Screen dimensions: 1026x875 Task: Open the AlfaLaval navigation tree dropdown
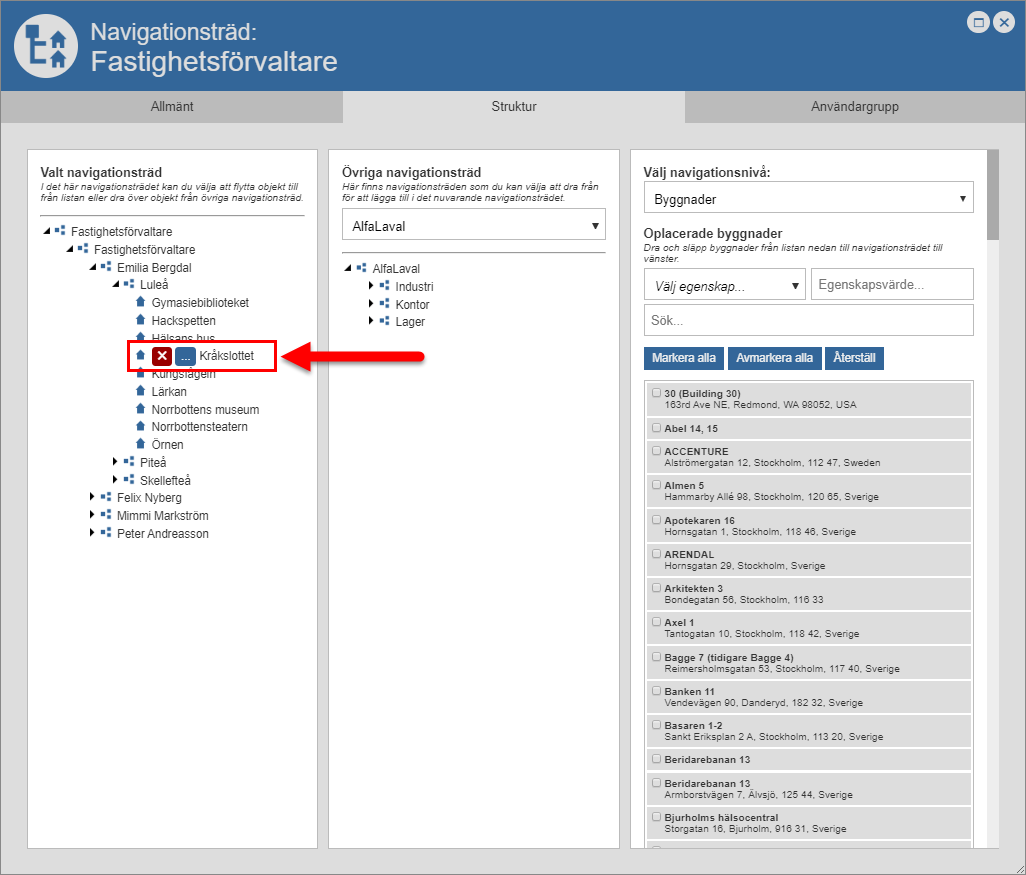[x=473, y=226]
